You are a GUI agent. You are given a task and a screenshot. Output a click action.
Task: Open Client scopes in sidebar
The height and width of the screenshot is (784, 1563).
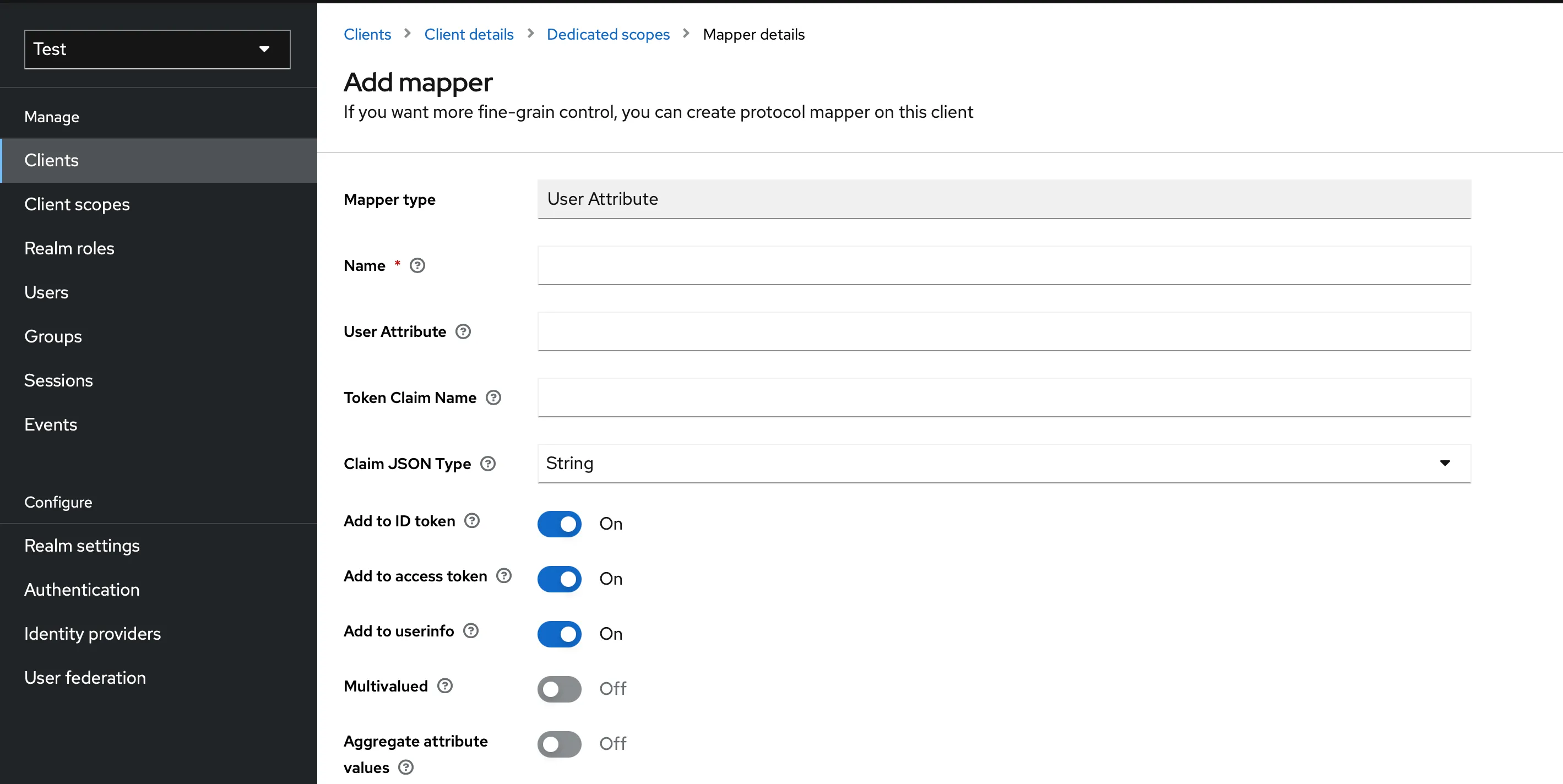(x=77, y=204)
